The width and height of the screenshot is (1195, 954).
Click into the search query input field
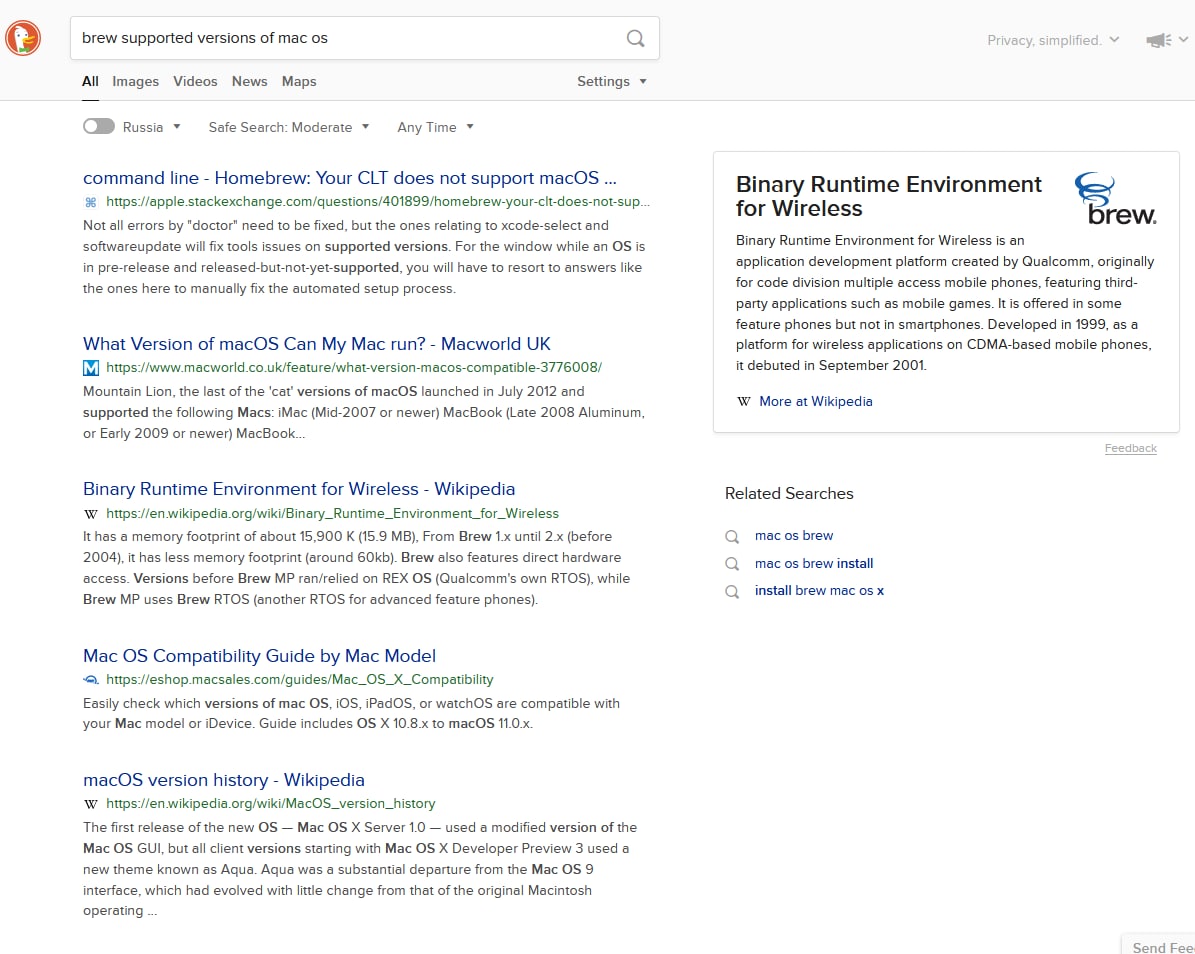pyautogui.click(x=340, y=38)
